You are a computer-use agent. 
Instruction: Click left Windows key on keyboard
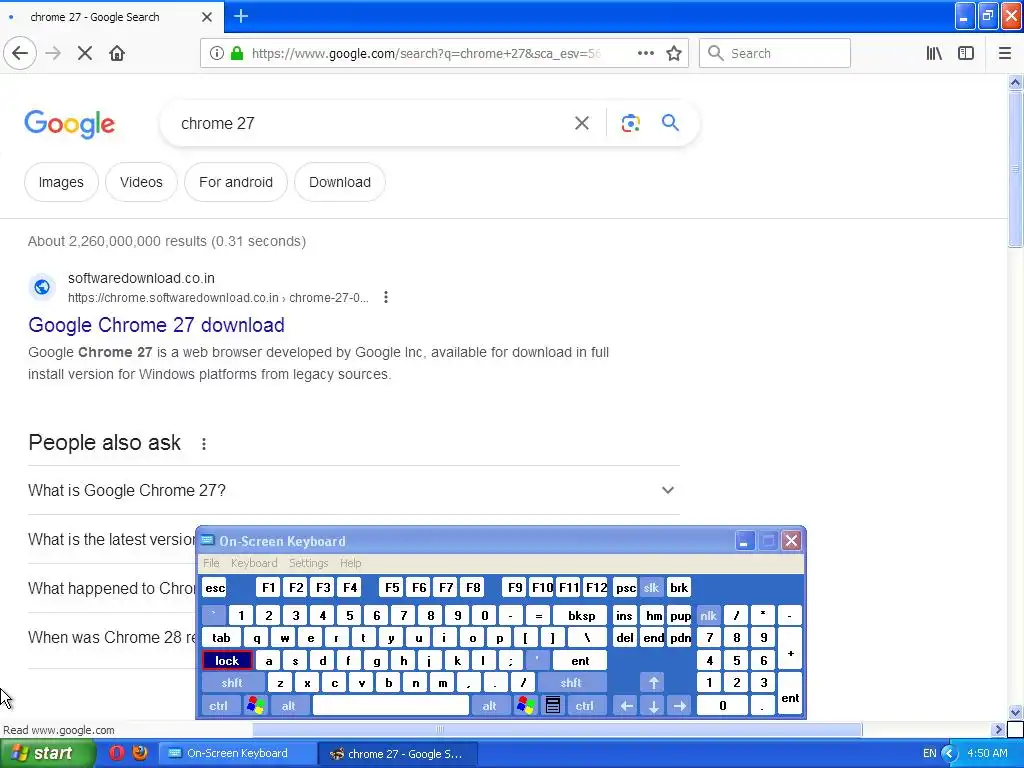click(255, 705)
